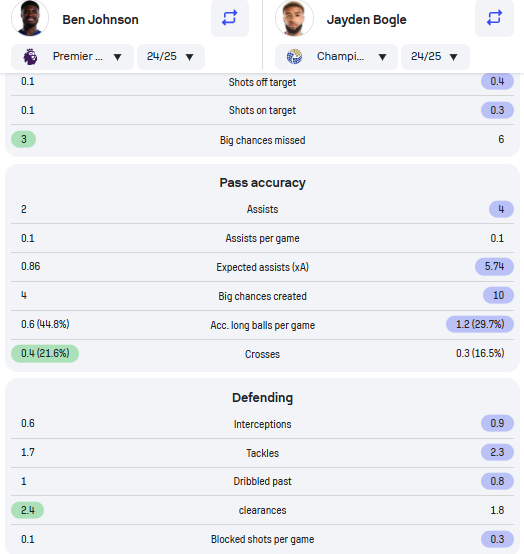Viewport: 524px width, 554px height.
Task: Open Jayden Bogle's Championship league dropdown
Action: click(336, 57)
